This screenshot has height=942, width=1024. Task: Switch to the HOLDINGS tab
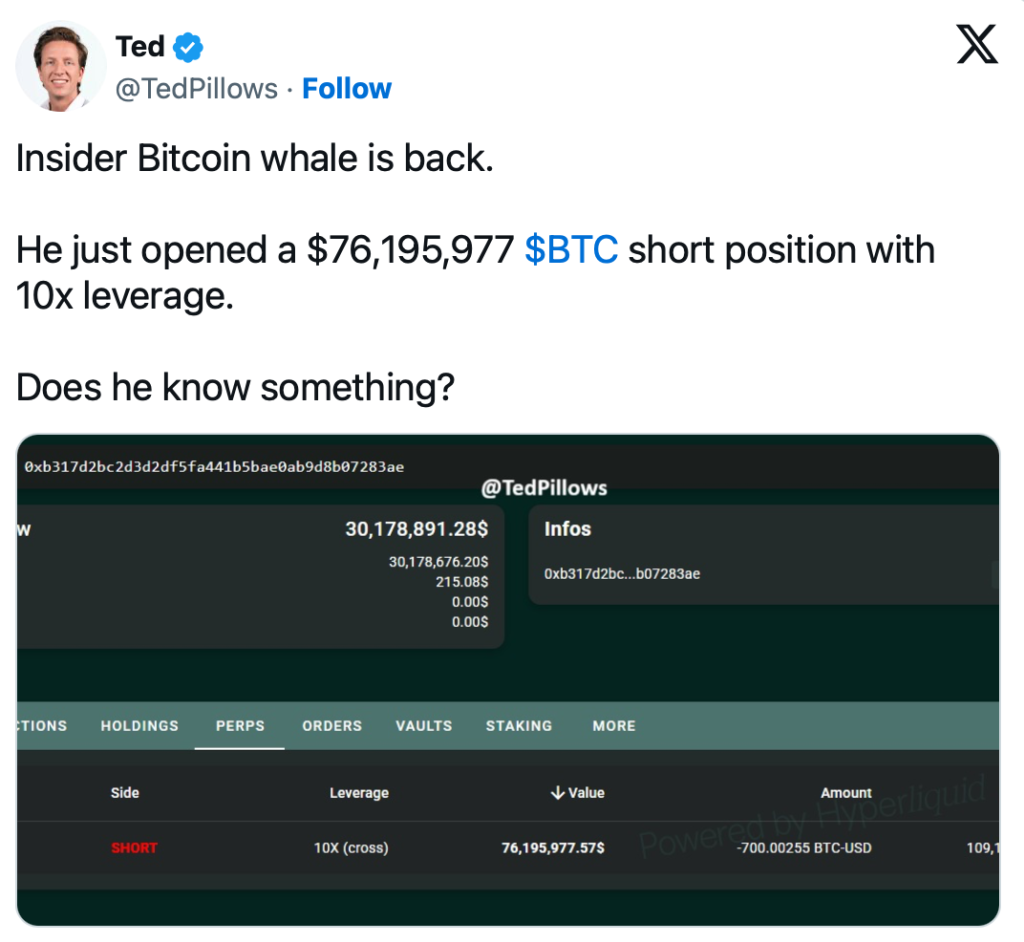point(139,726)
